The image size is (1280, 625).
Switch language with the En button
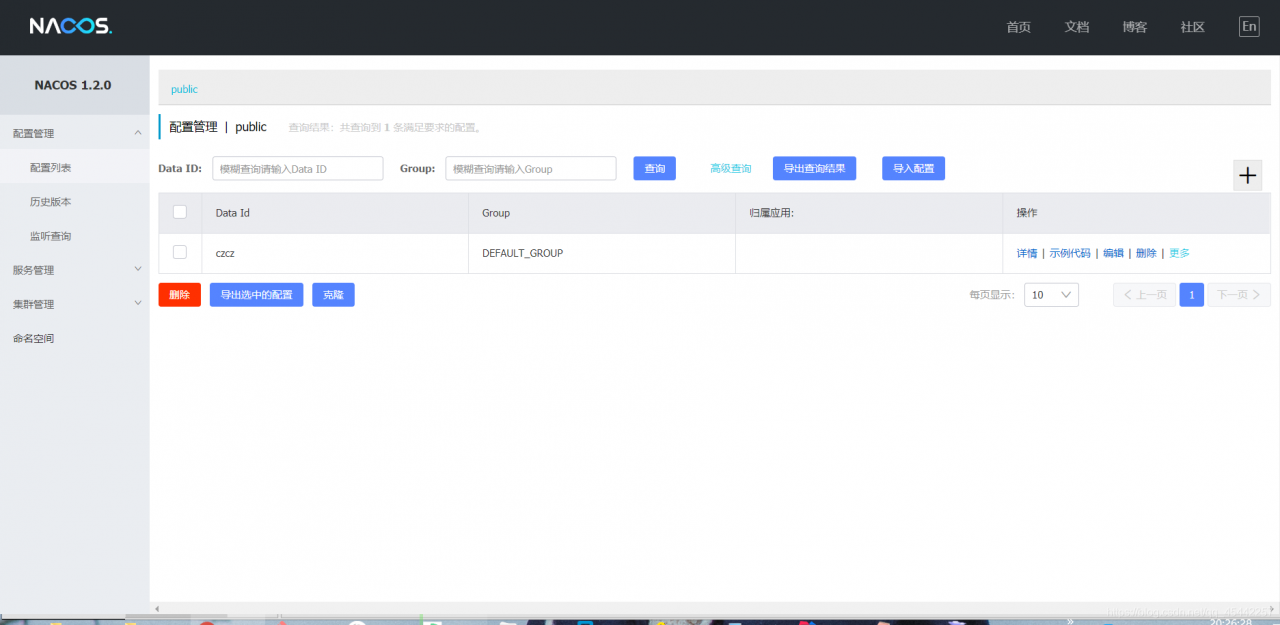pyautogui.click(x=1249, y=27)
